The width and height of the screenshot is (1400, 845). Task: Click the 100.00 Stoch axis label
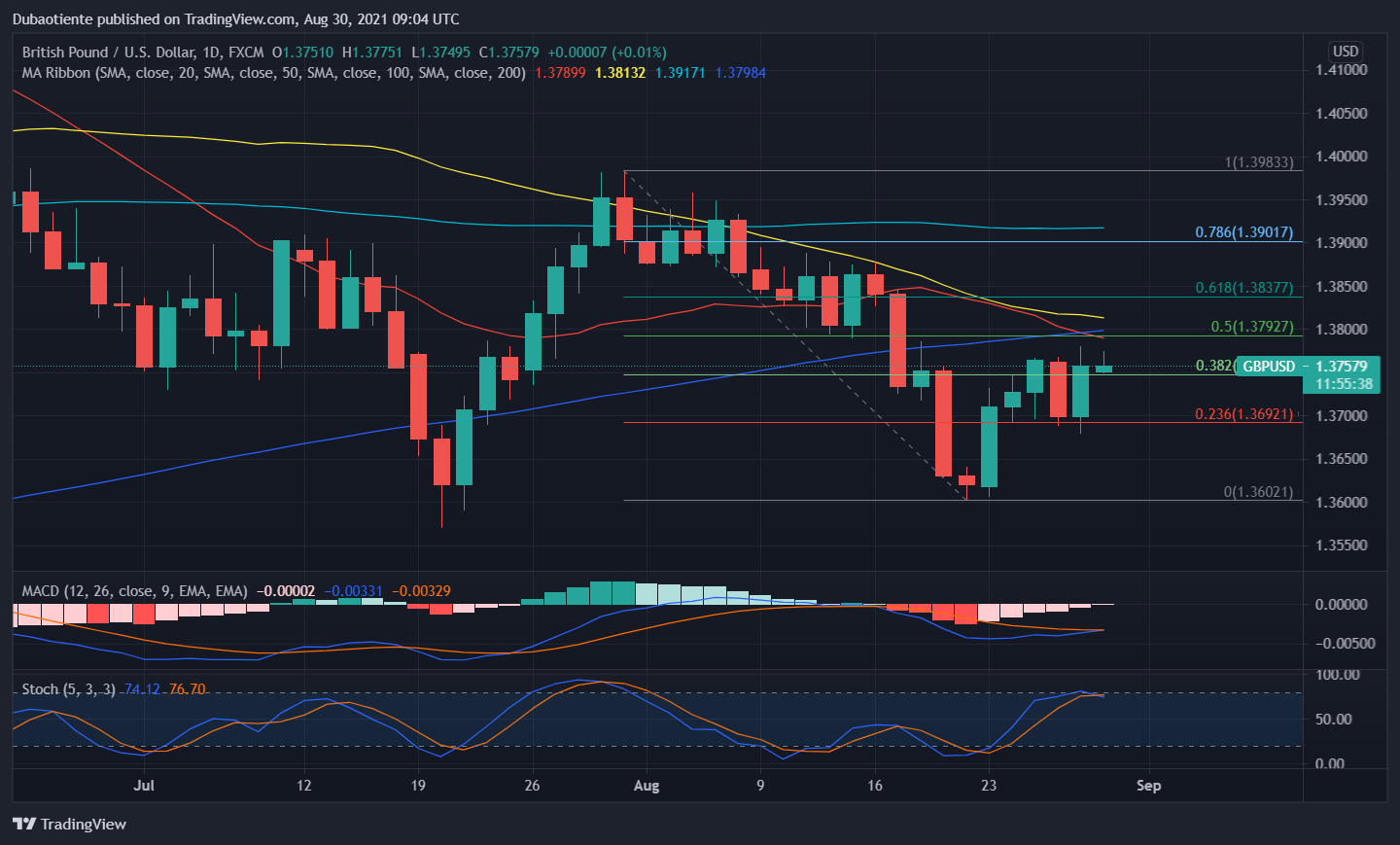click(x=1337, y=675)
